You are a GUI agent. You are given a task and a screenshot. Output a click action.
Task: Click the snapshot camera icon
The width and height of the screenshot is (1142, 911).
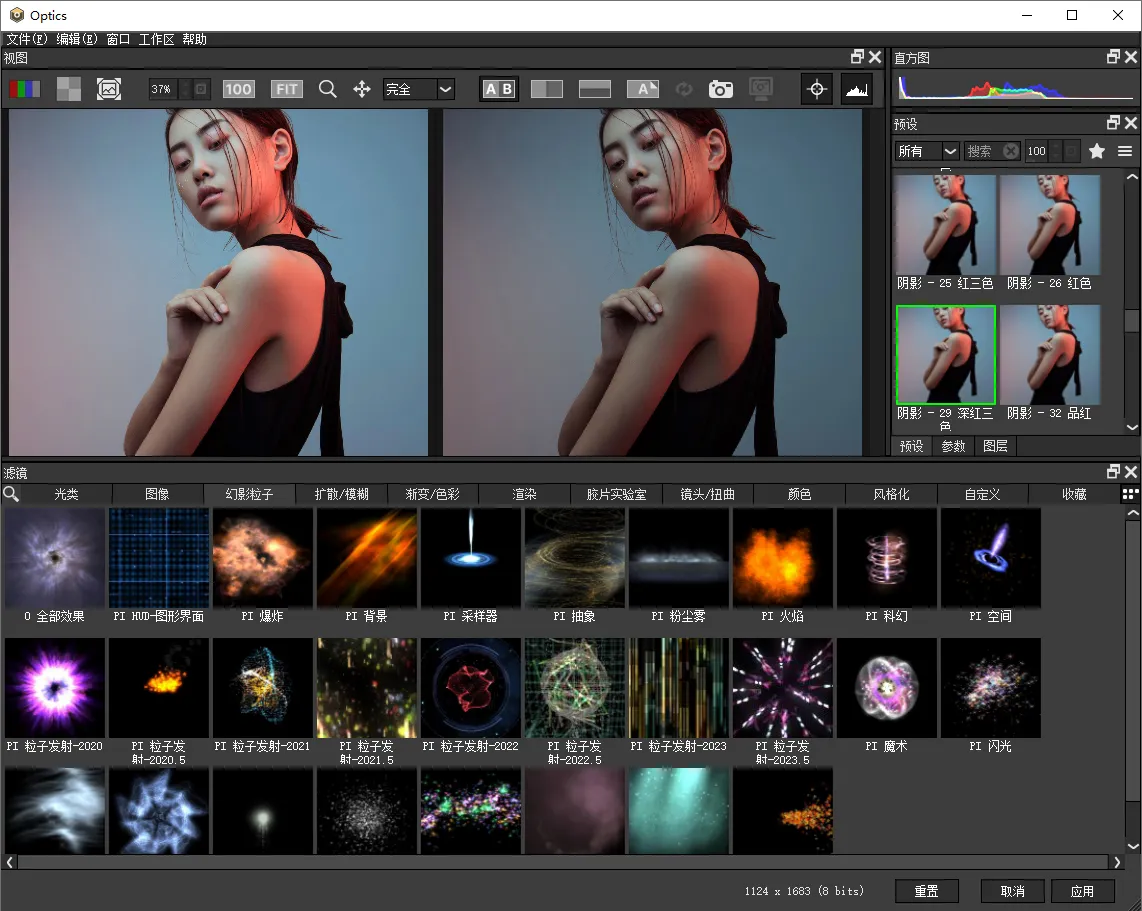[x=720, y=89]
